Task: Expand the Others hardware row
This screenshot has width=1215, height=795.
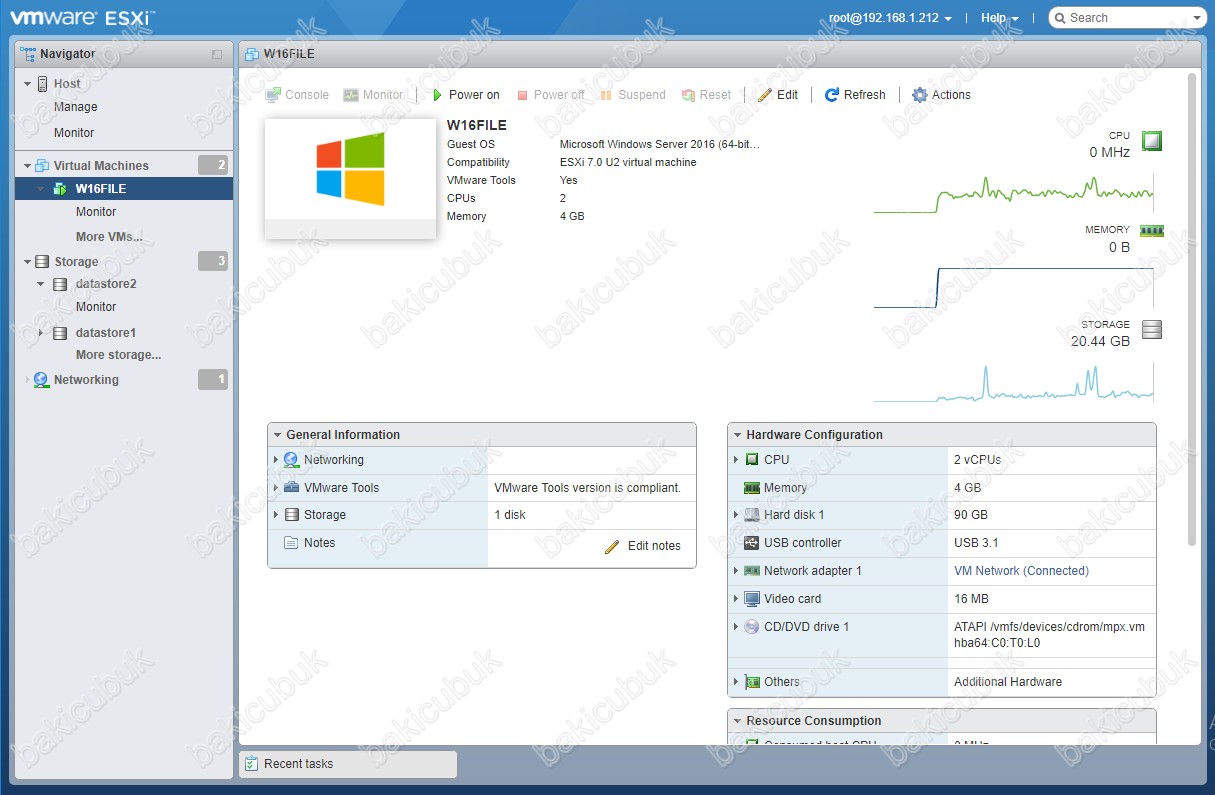Action: [736, 682]
